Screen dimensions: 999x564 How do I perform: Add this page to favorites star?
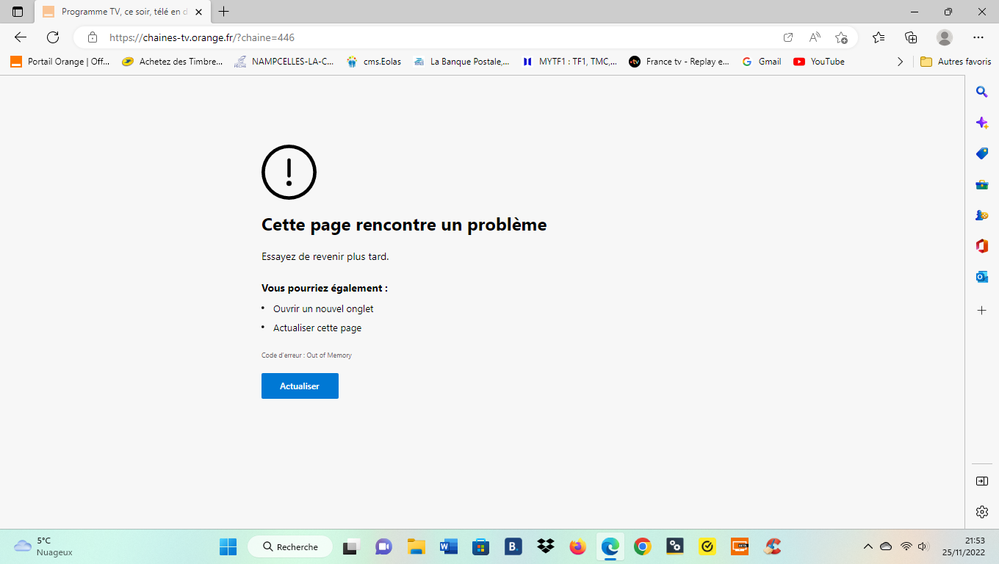pos(841,37)
